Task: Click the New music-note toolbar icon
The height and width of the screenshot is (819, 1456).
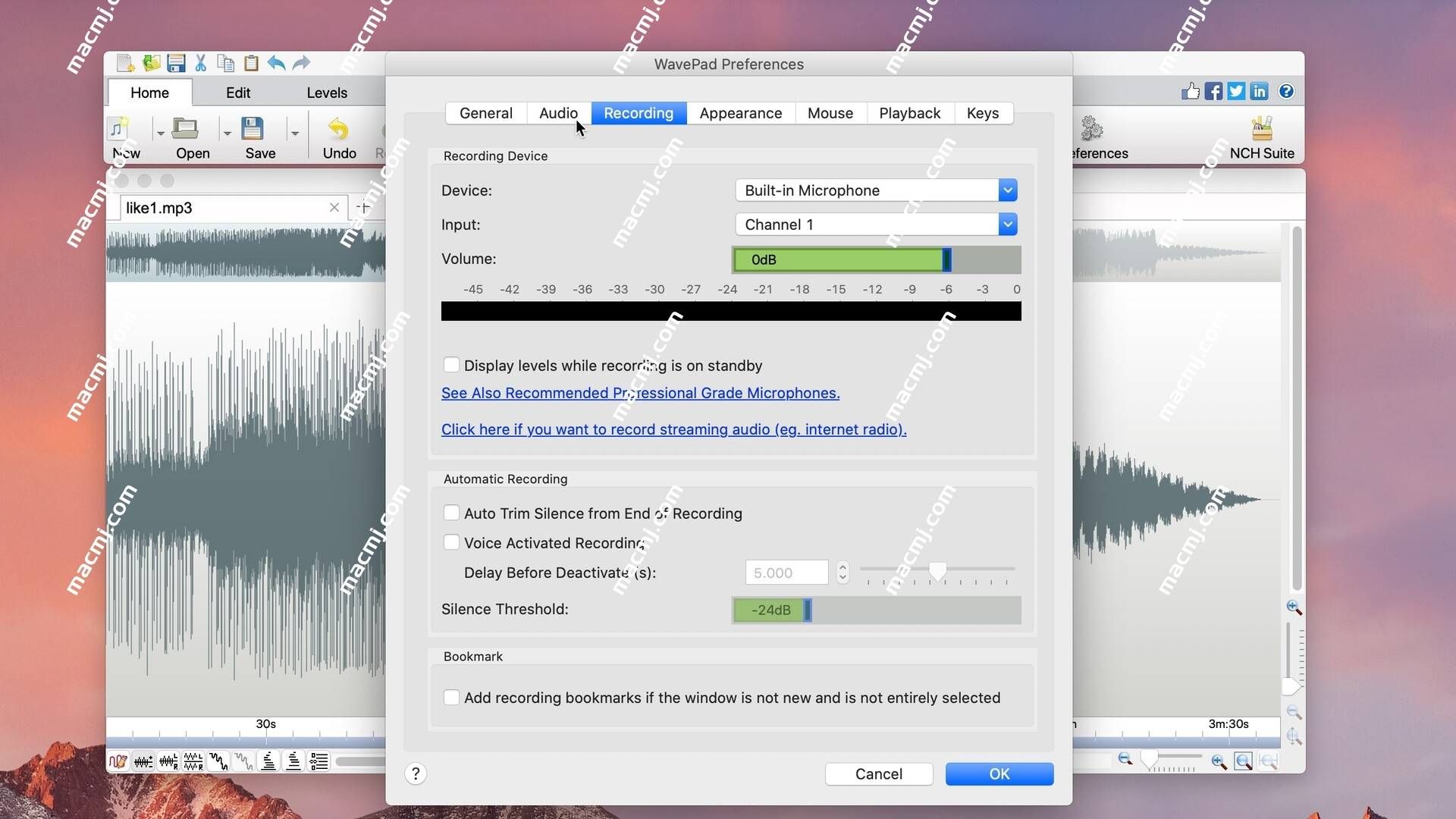Action: [x=119, y=128]
